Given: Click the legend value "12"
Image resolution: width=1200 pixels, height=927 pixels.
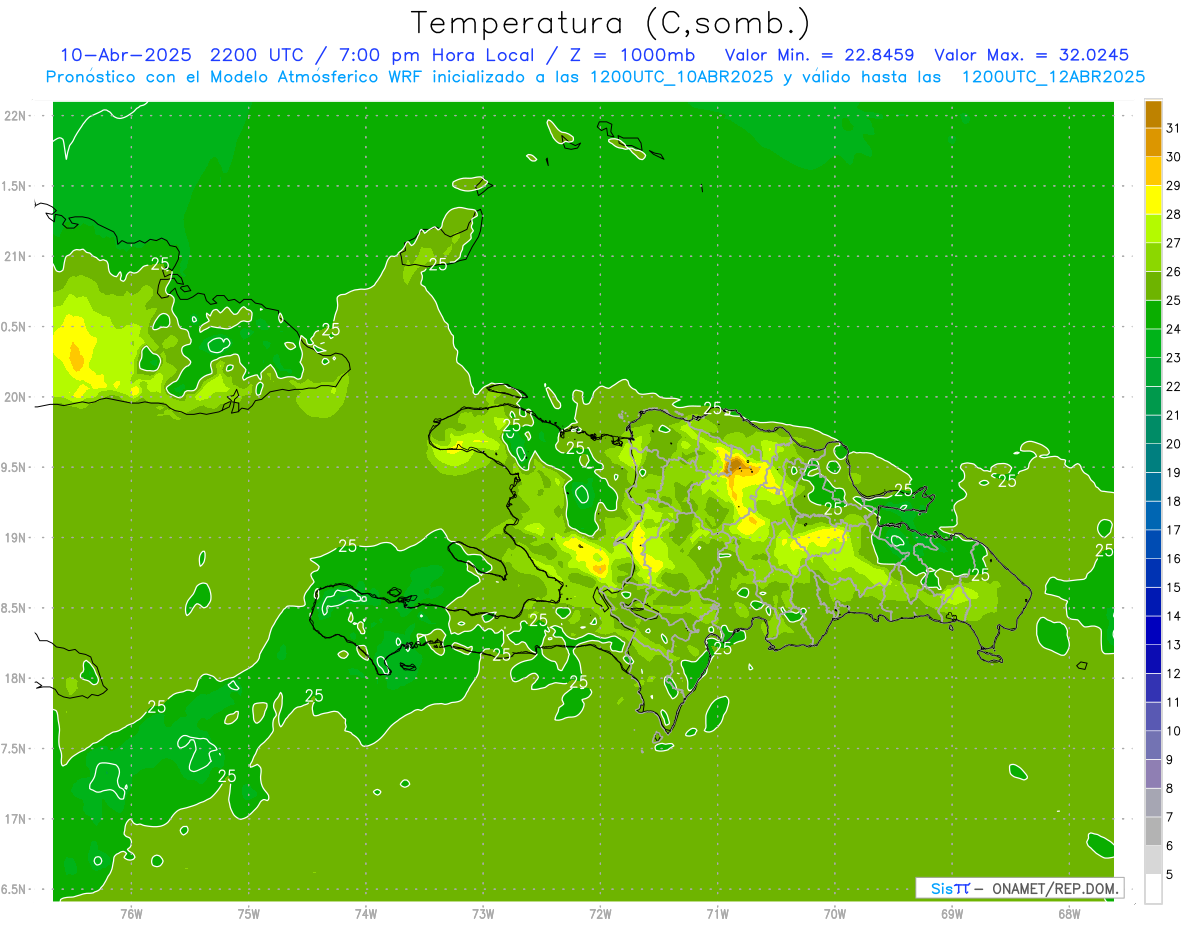Looking at the screenshot, I should point(1174,673).
